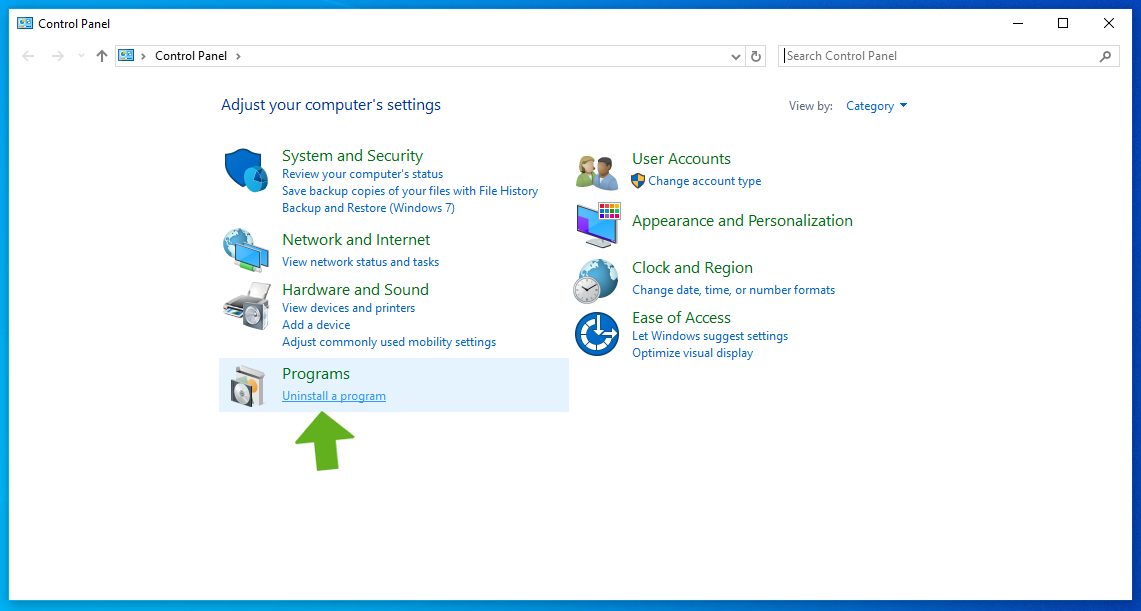
Task: Open the address bar history dropdown
Action: 737,57
